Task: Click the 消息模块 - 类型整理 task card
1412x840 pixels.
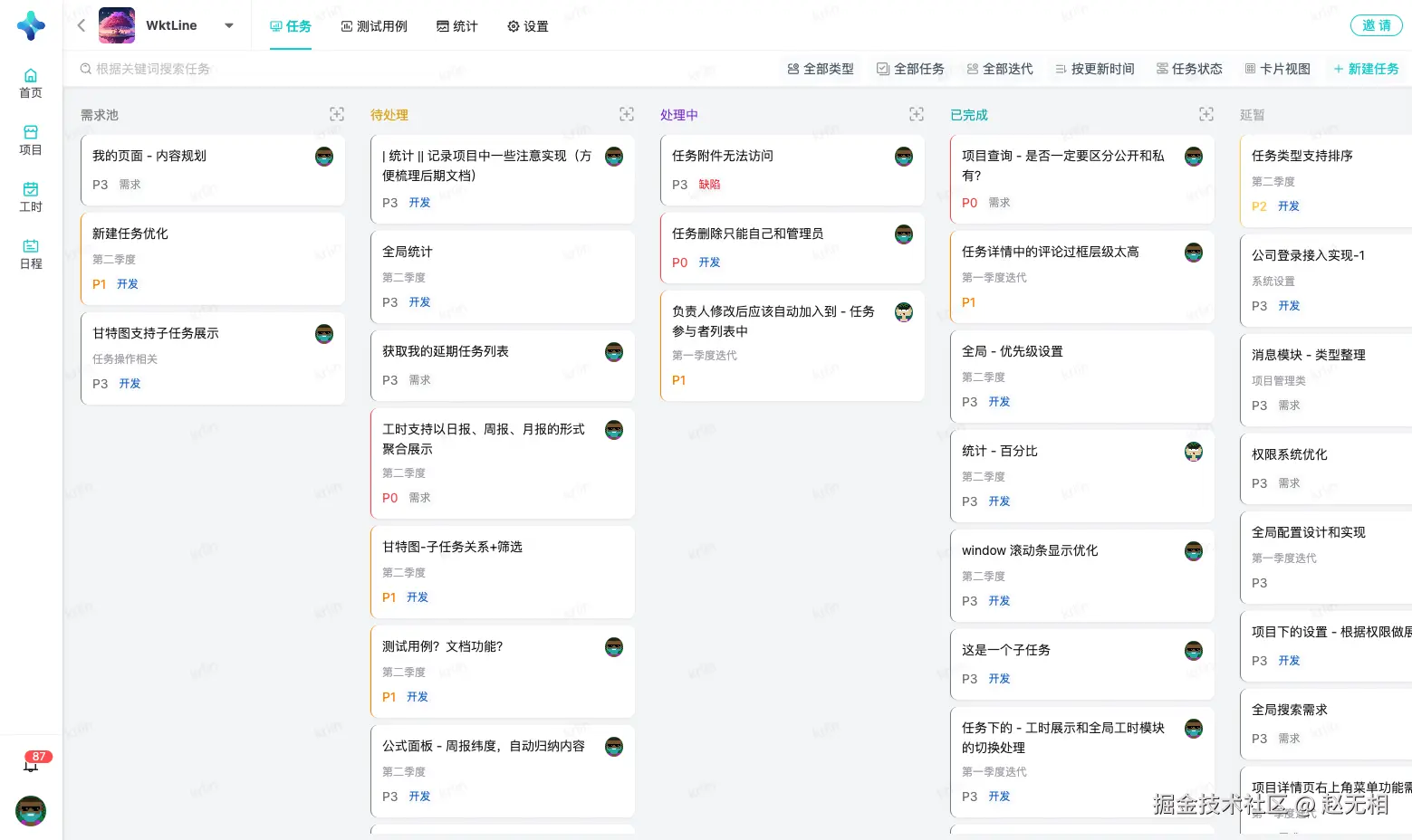Action: [x=1326, y=380]
